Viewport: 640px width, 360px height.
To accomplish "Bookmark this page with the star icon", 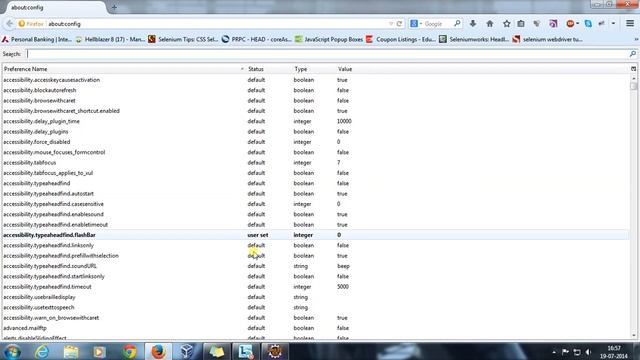I will pyautogui.click(x=507, y=24).
